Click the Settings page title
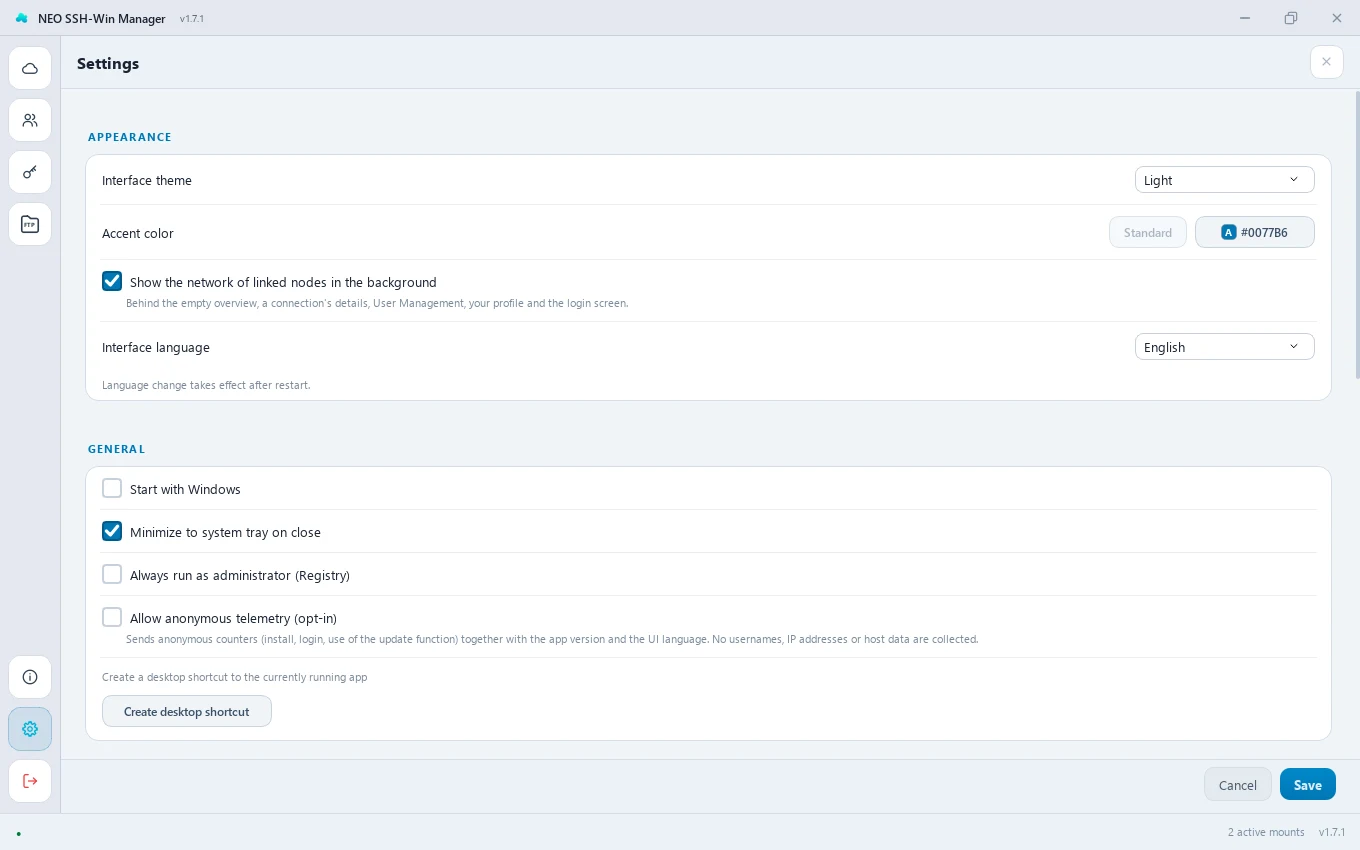 coord(108,63)
